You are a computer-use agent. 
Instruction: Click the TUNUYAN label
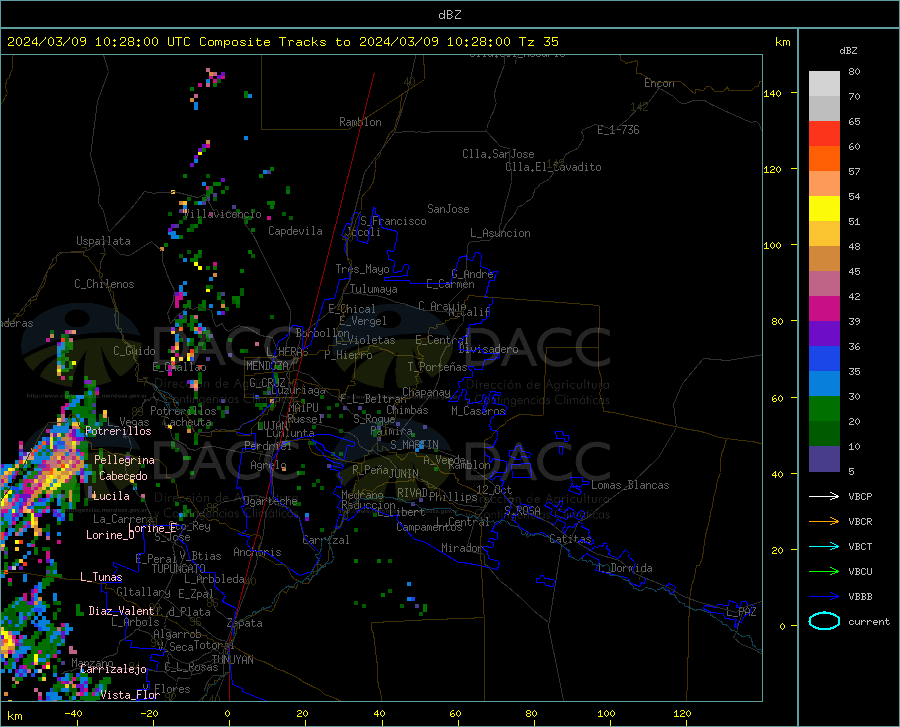[x=232, y=660]
